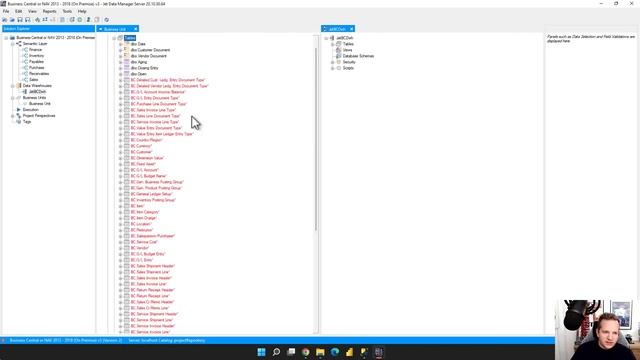Select dbo Closing Entry table
Screen dimensions: 640x360
[144, 68]
